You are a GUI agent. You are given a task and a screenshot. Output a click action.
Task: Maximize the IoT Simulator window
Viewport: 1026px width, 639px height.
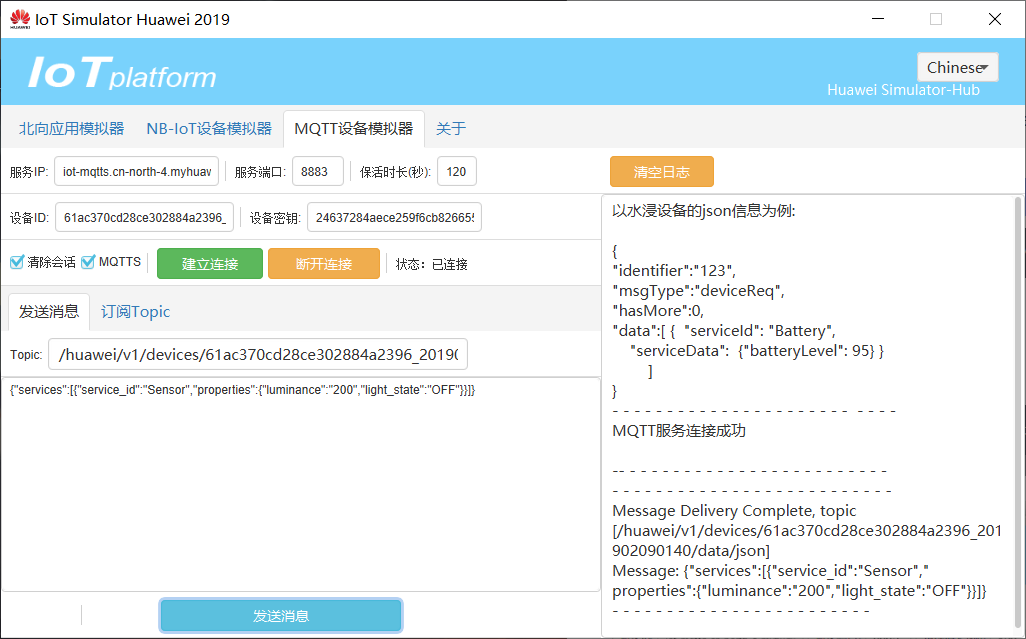[936, 19]
